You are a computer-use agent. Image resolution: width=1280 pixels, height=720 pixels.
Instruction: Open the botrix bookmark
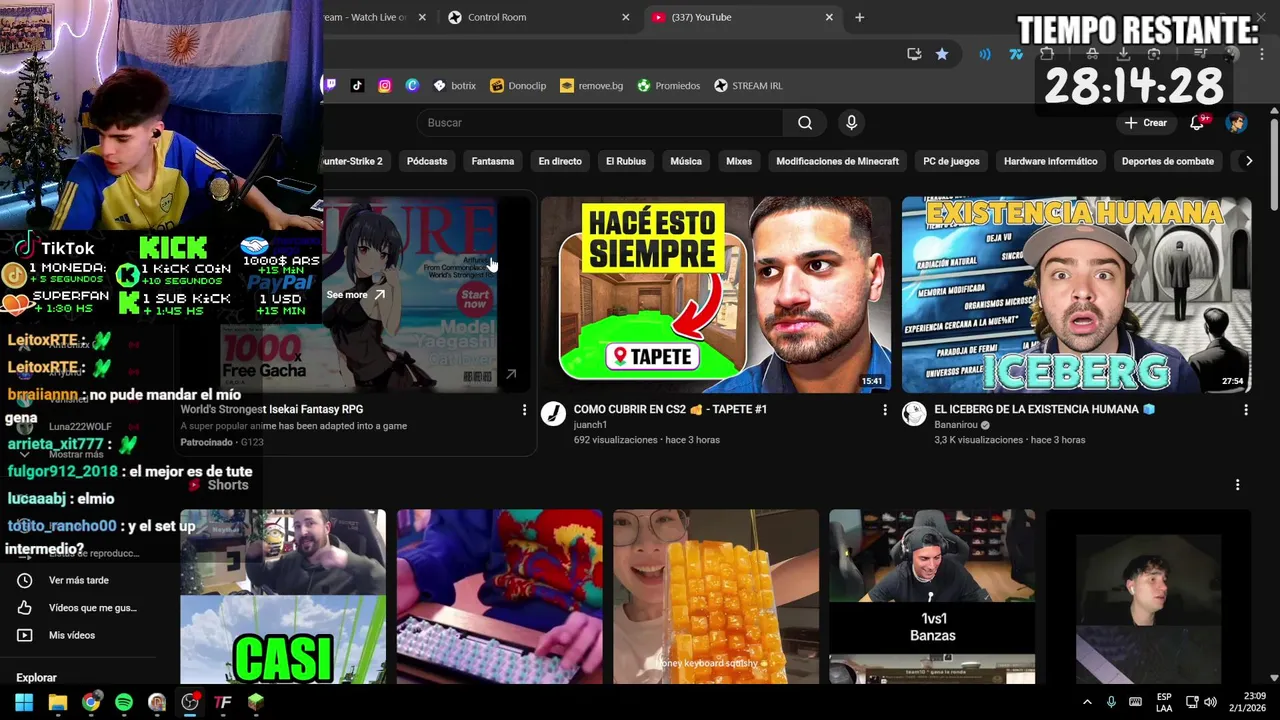click(x=454, y=85)
